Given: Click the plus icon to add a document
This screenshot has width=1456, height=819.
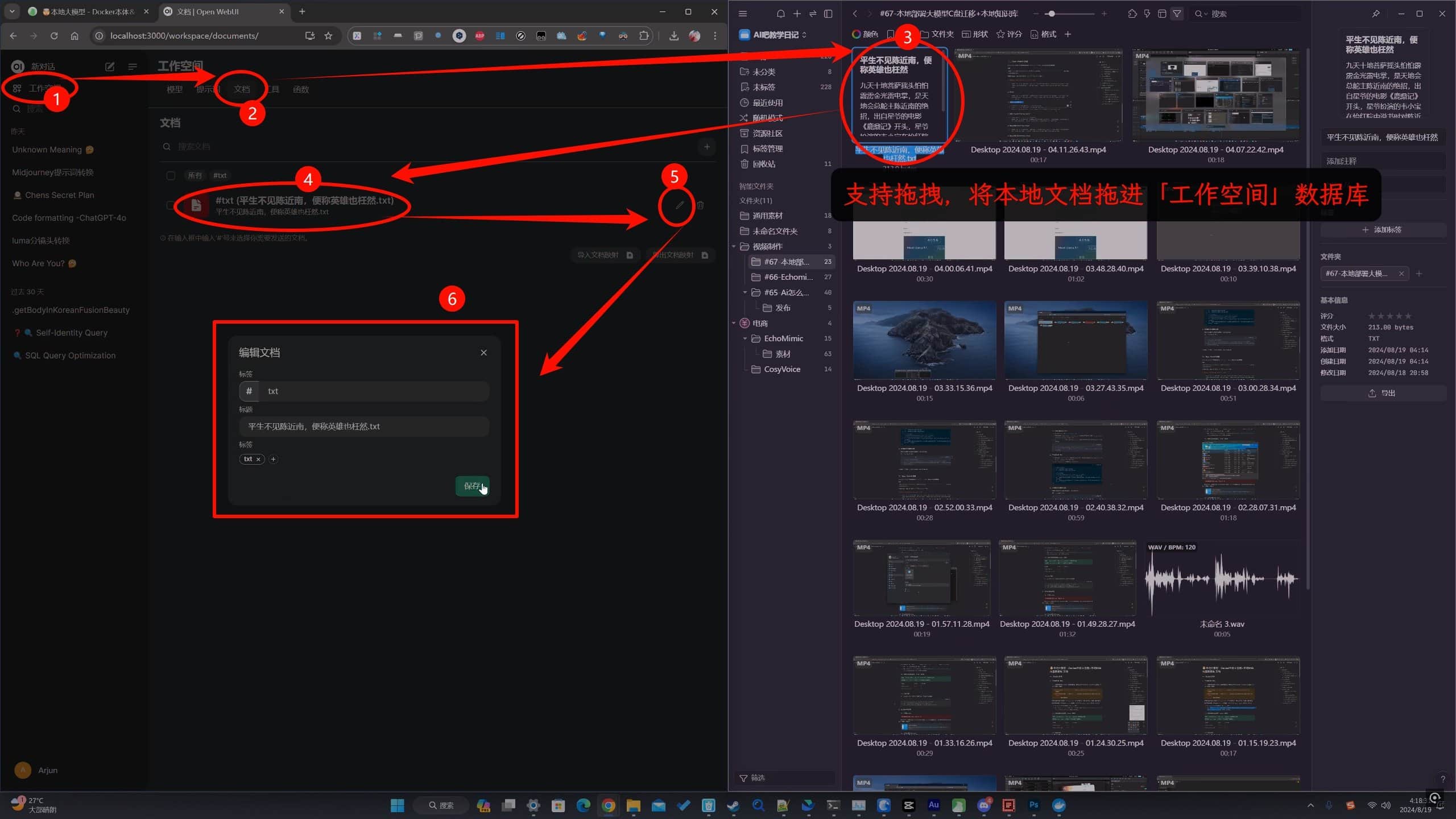Looking at the screenshot, I should [x=706, y=147].
